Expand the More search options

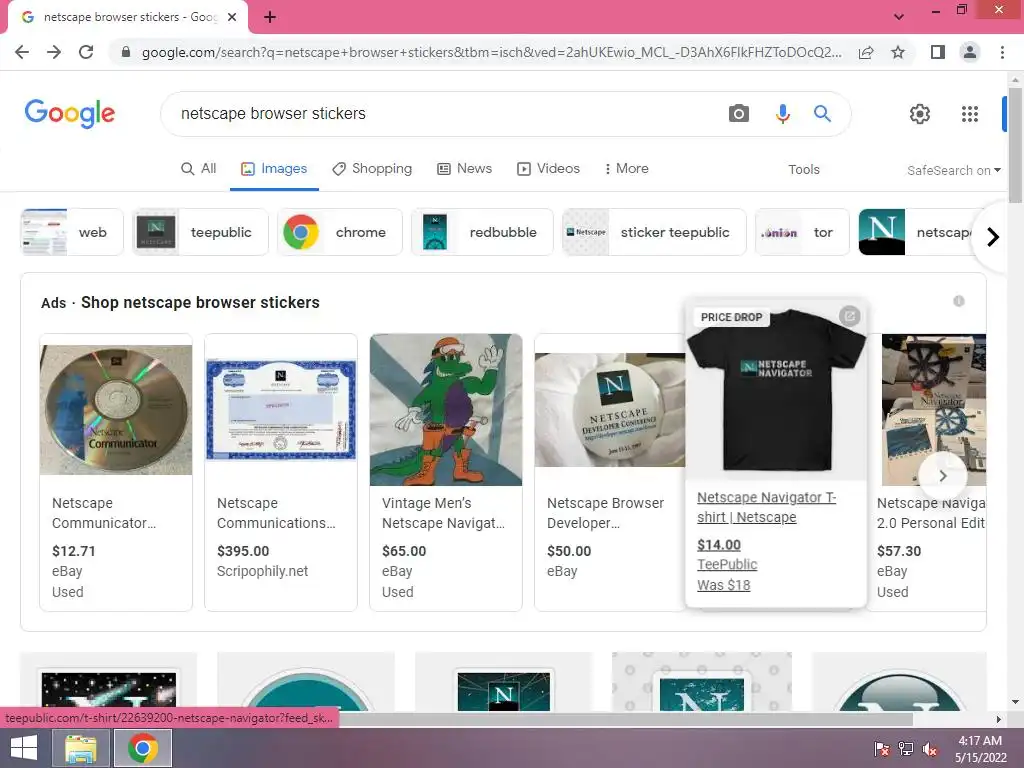[626, 168]
